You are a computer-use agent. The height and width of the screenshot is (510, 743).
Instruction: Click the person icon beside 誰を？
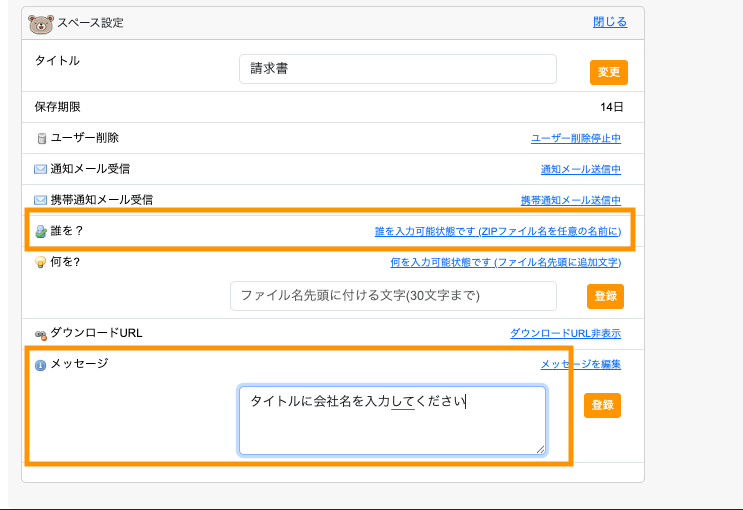[41, 231]
